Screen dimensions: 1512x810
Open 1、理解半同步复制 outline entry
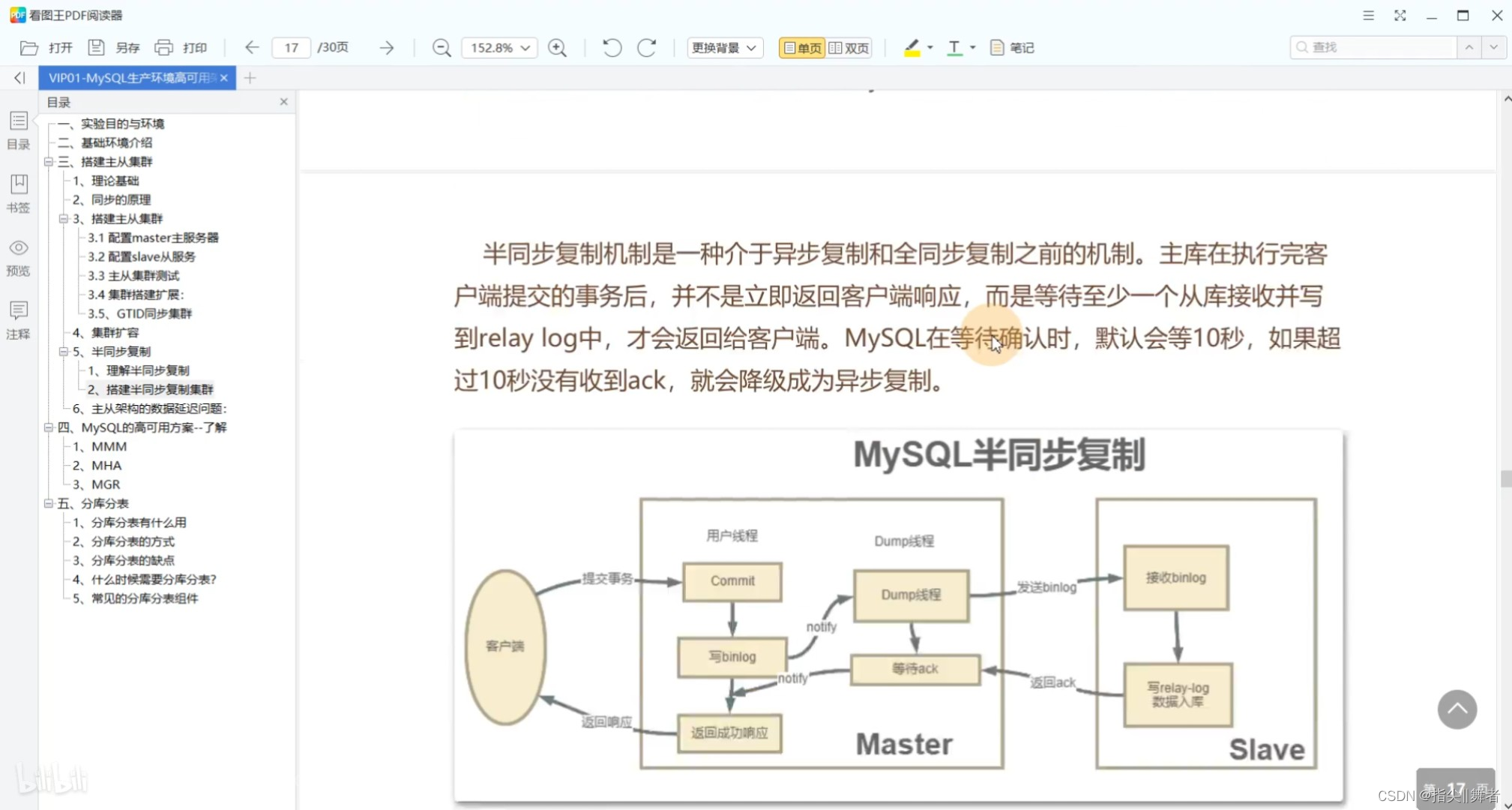point(139,370)
